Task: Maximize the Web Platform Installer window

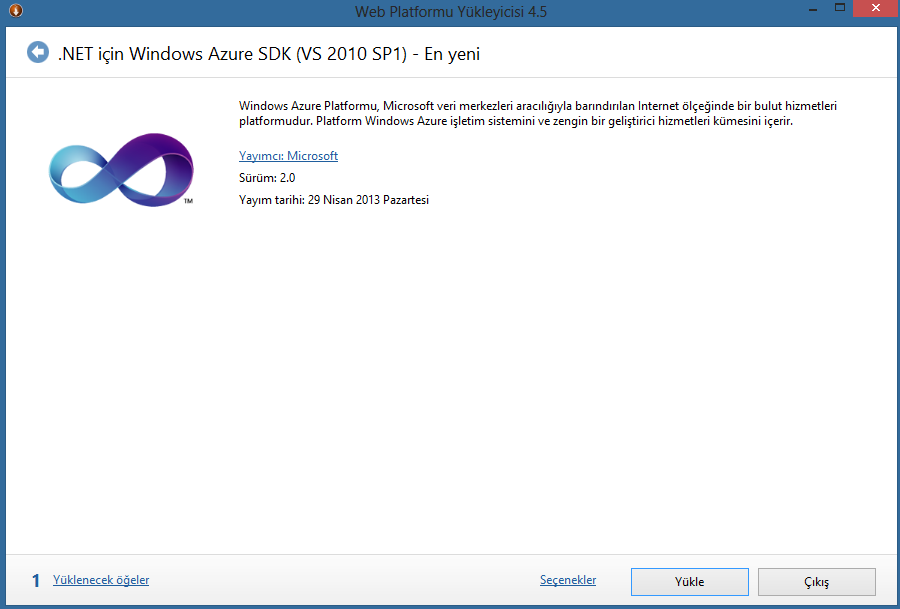Action: (x=840, y=8)
